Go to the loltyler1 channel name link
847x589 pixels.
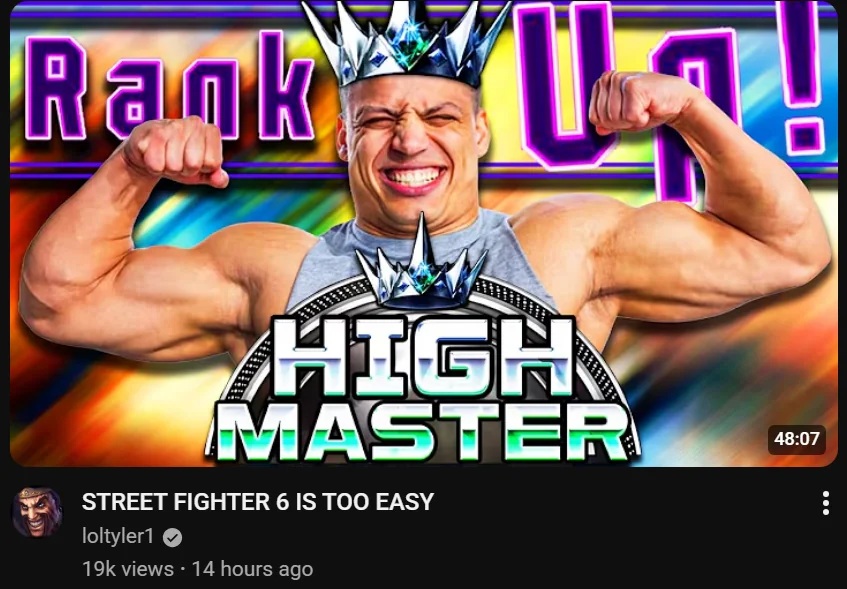[x=118, y=537]
